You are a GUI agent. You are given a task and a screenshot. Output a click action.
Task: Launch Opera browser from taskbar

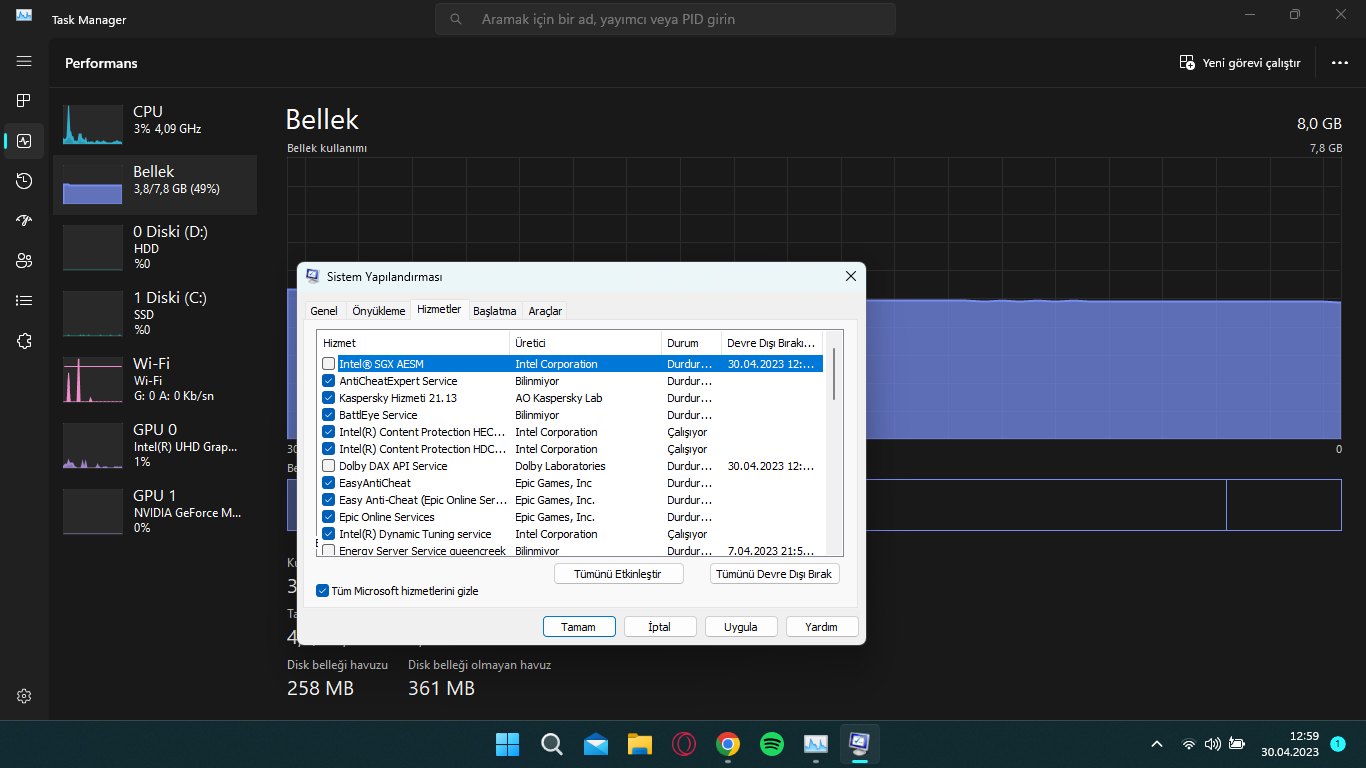[684, 744]
